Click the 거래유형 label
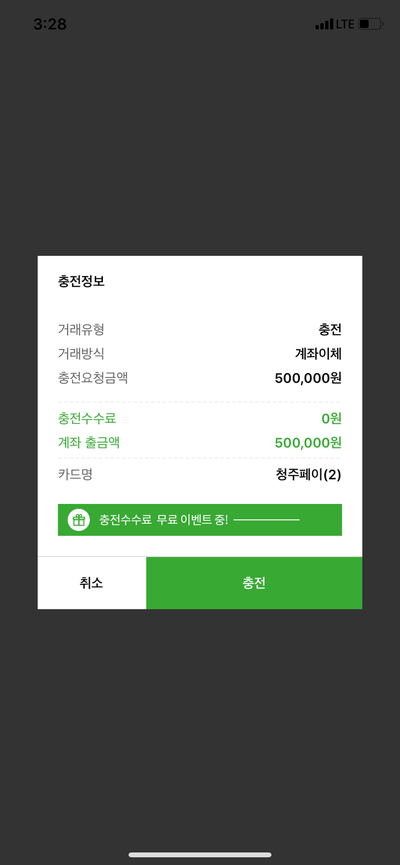This screenshot has width=400, height=865. coord(81,330)
